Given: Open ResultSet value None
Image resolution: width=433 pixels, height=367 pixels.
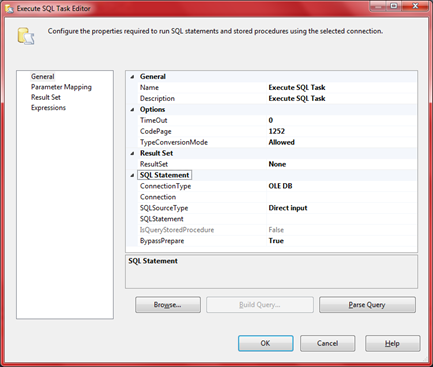Looking at the screenshot, I should (342, 164).
